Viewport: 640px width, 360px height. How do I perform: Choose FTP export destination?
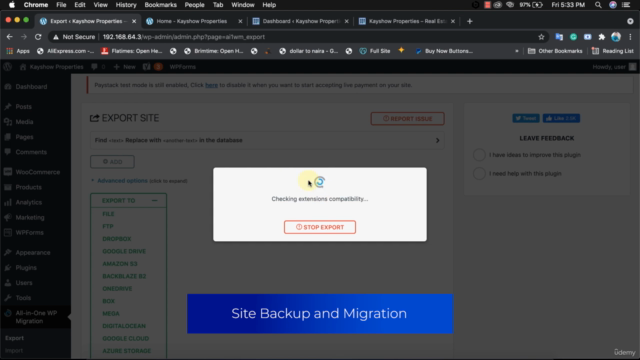[108, 226]
